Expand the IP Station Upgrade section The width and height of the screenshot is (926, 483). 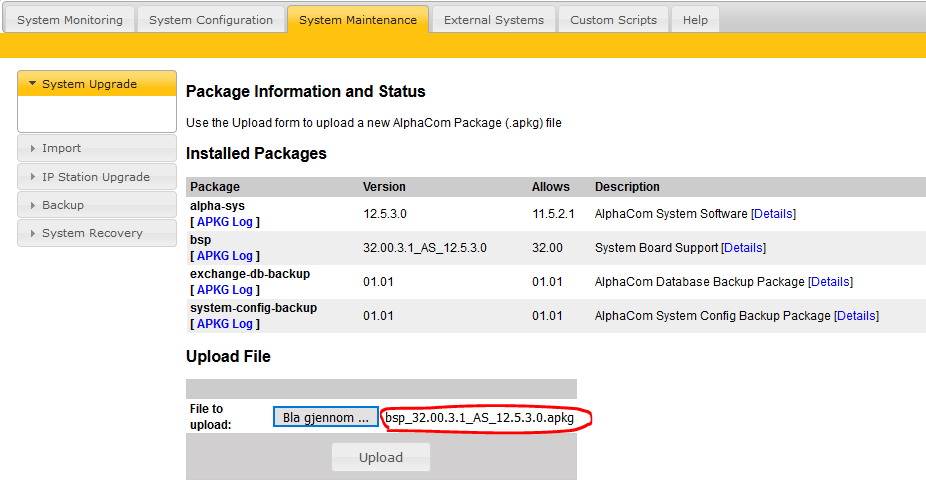coord(97,177)
